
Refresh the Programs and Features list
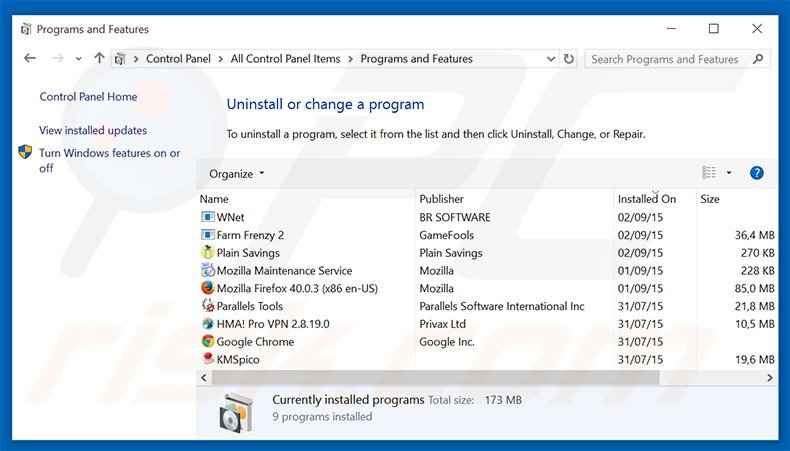tap(569, 59)
